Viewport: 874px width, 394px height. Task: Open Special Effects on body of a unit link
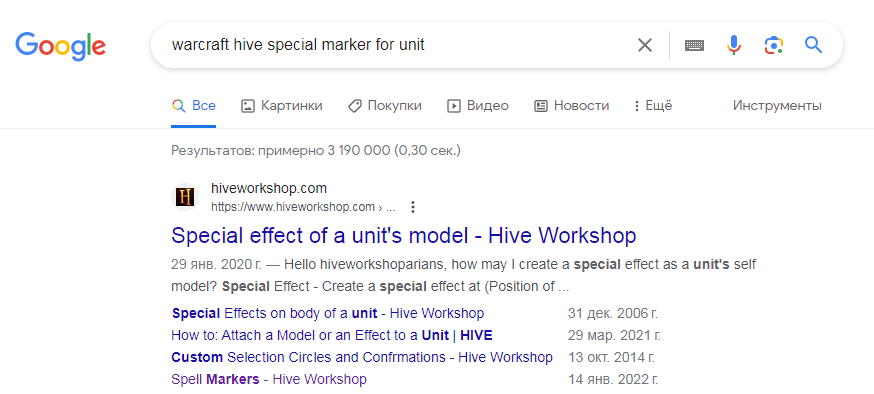click(328, 313)
